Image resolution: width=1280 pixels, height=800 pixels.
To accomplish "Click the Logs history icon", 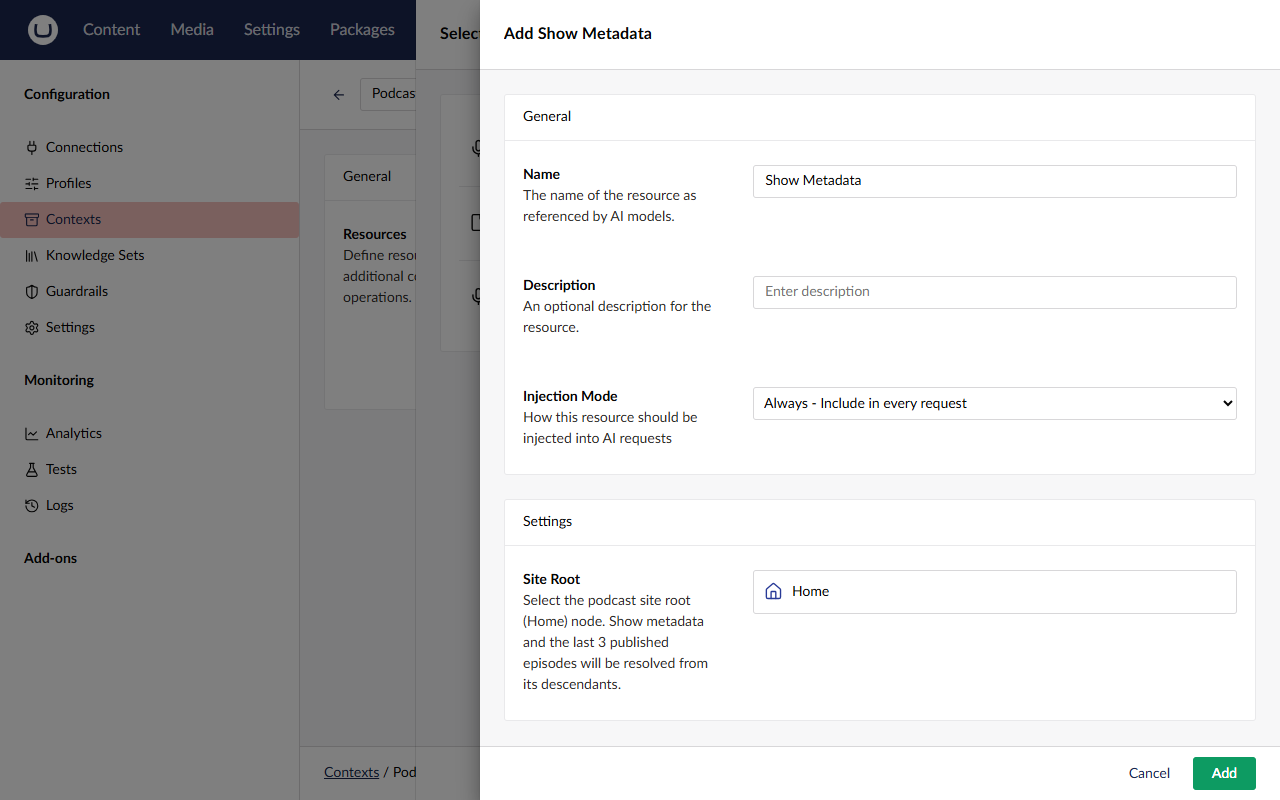I will click(x=32, y=505).
